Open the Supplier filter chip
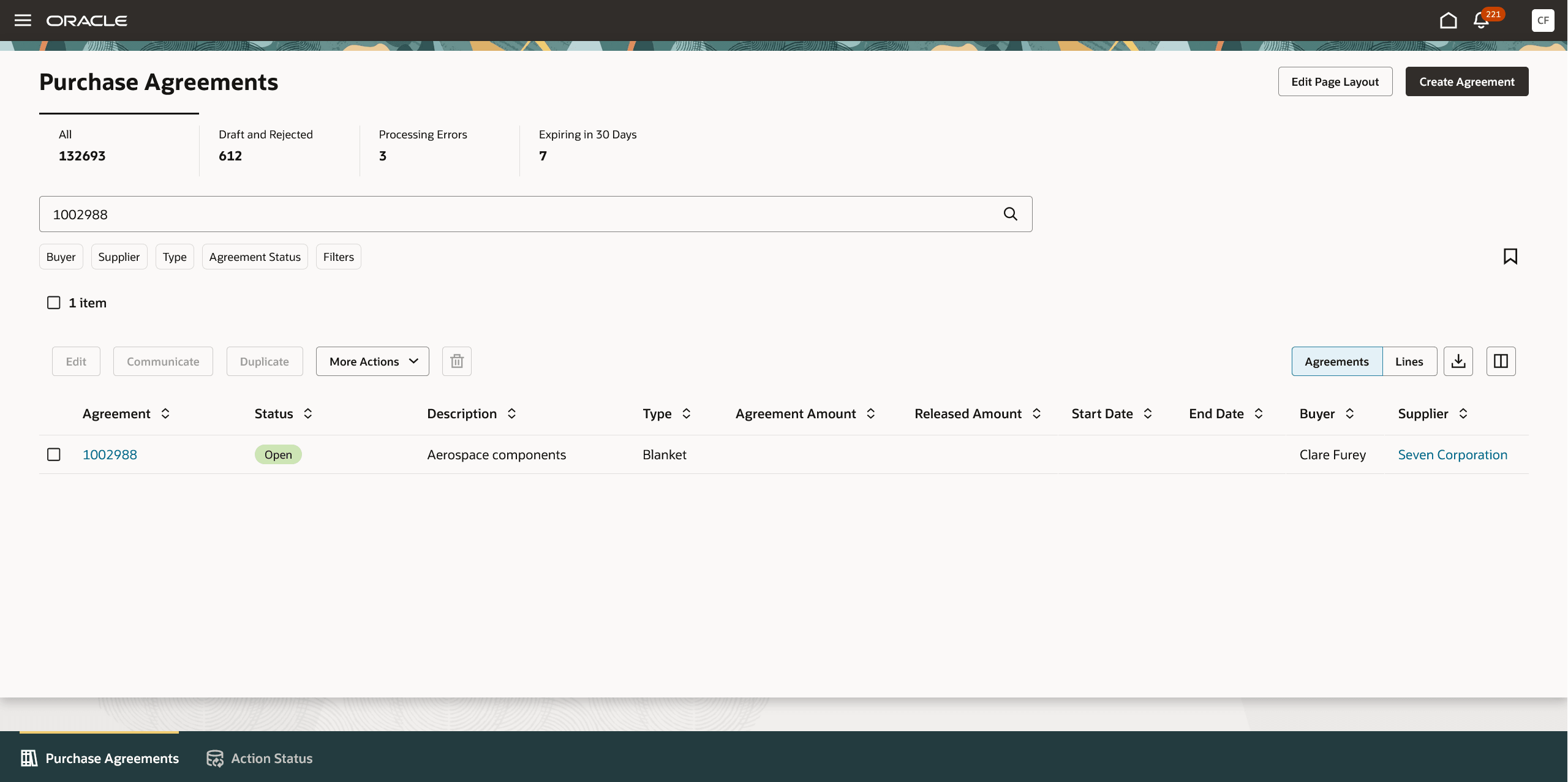The image size is (1568, 782). [x=119, y=257]
